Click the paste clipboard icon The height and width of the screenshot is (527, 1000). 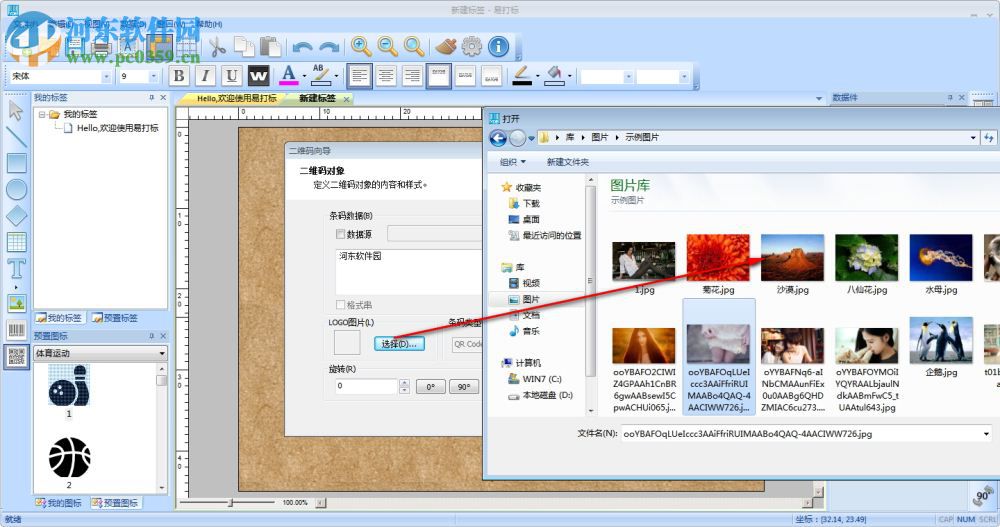point(270,47)
